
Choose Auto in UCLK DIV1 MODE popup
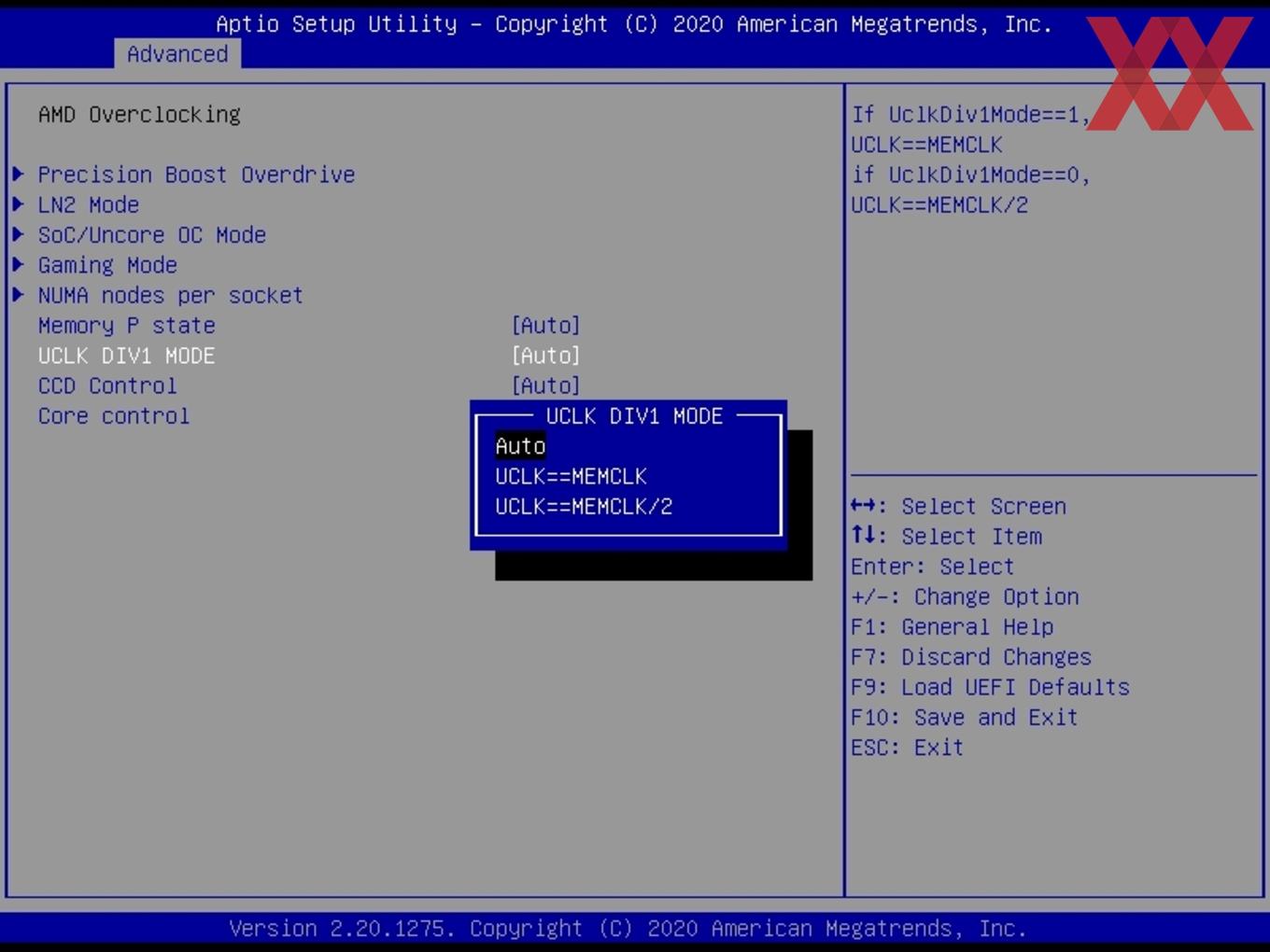[x=520, y=446]
